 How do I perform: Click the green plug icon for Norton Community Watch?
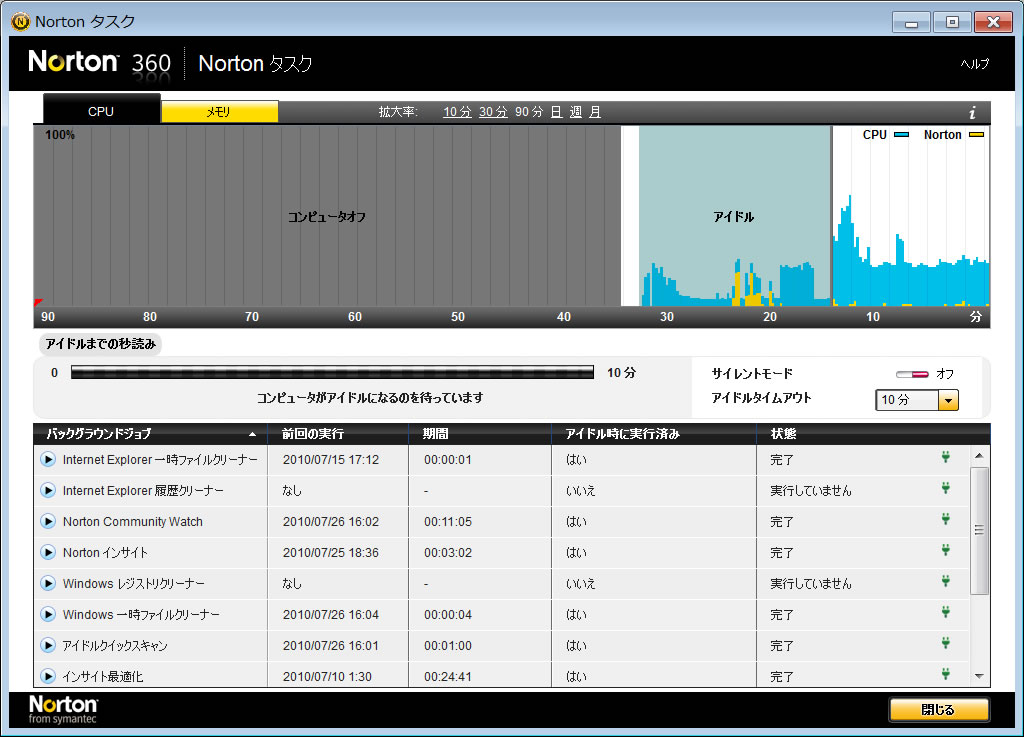coord(944,520)
